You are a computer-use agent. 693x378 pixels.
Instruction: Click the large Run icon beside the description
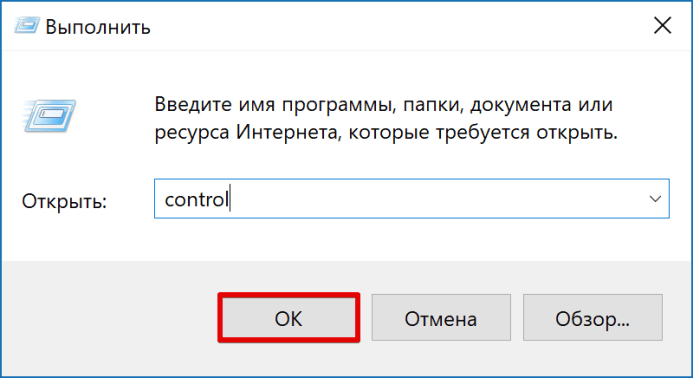pos(49,116)
